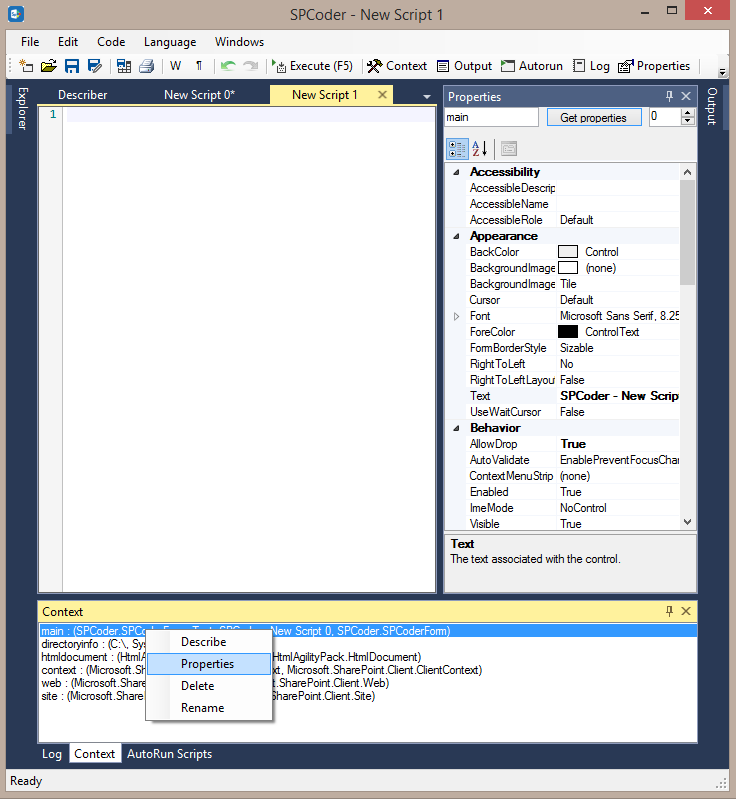The width and height of the screenshot is (736, 799).
Task: Open the Log window from the toolbar
Action: pos(591,66)
